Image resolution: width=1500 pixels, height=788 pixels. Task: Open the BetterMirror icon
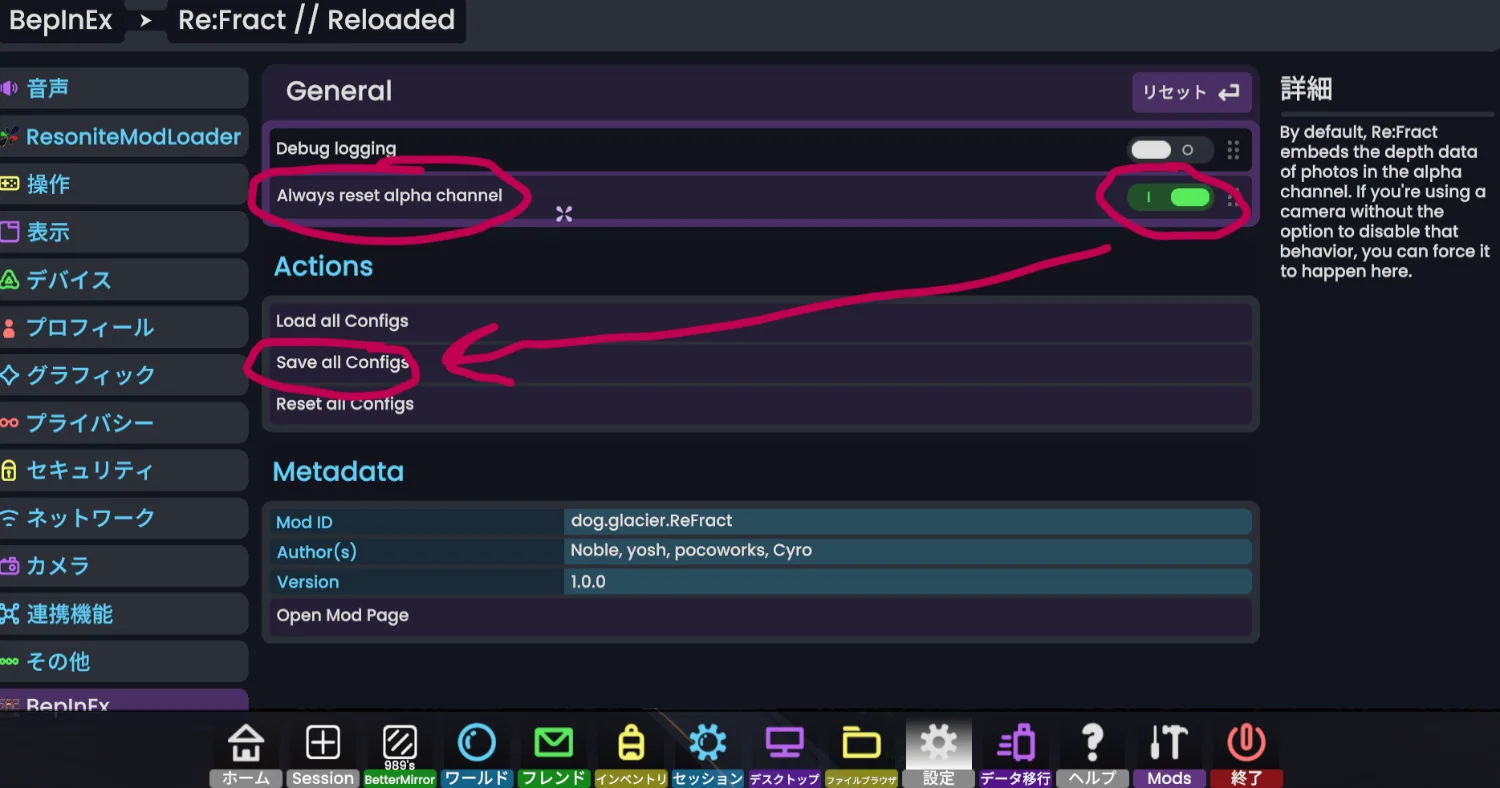pos(399,745)
